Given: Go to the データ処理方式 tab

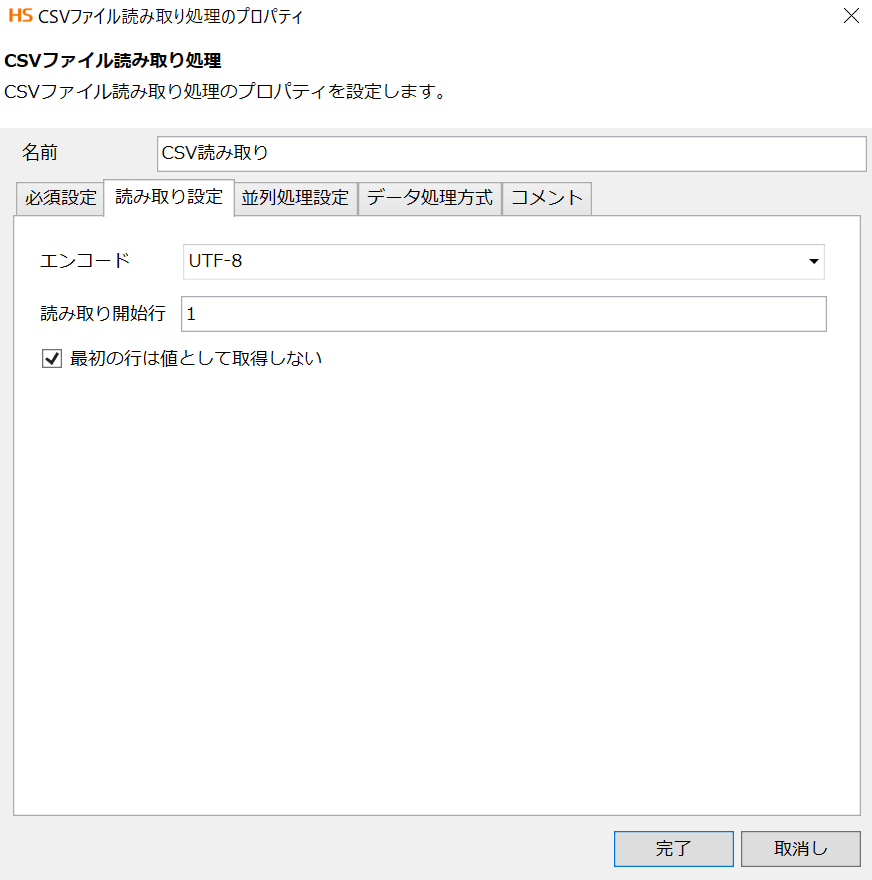Looking at the screenshot, I should point(430,198).
